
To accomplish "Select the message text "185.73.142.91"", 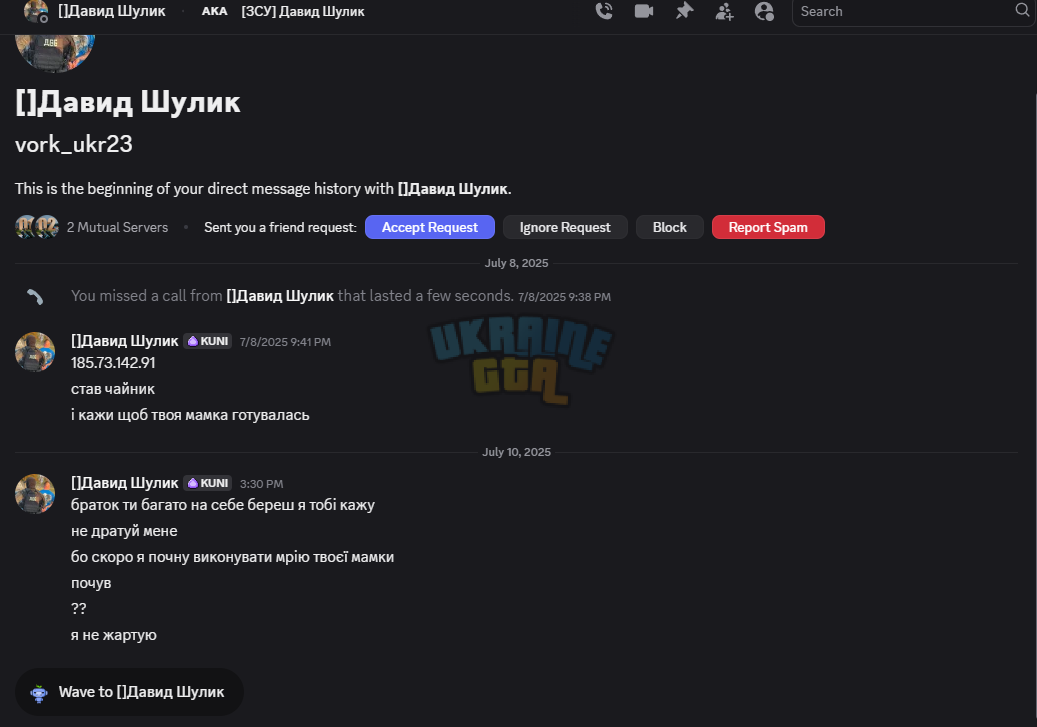I will click(113, 363).
